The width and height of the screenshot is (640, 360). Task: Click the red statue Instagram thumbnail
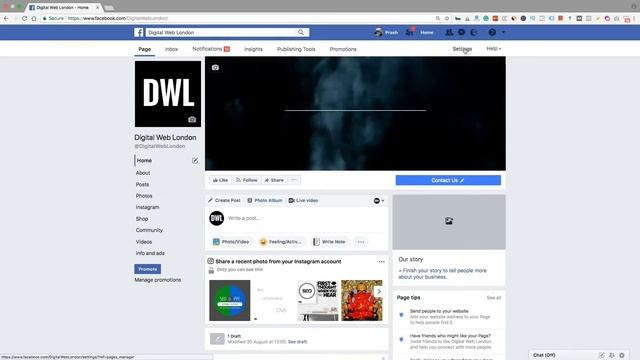click(x=362, y=300)
